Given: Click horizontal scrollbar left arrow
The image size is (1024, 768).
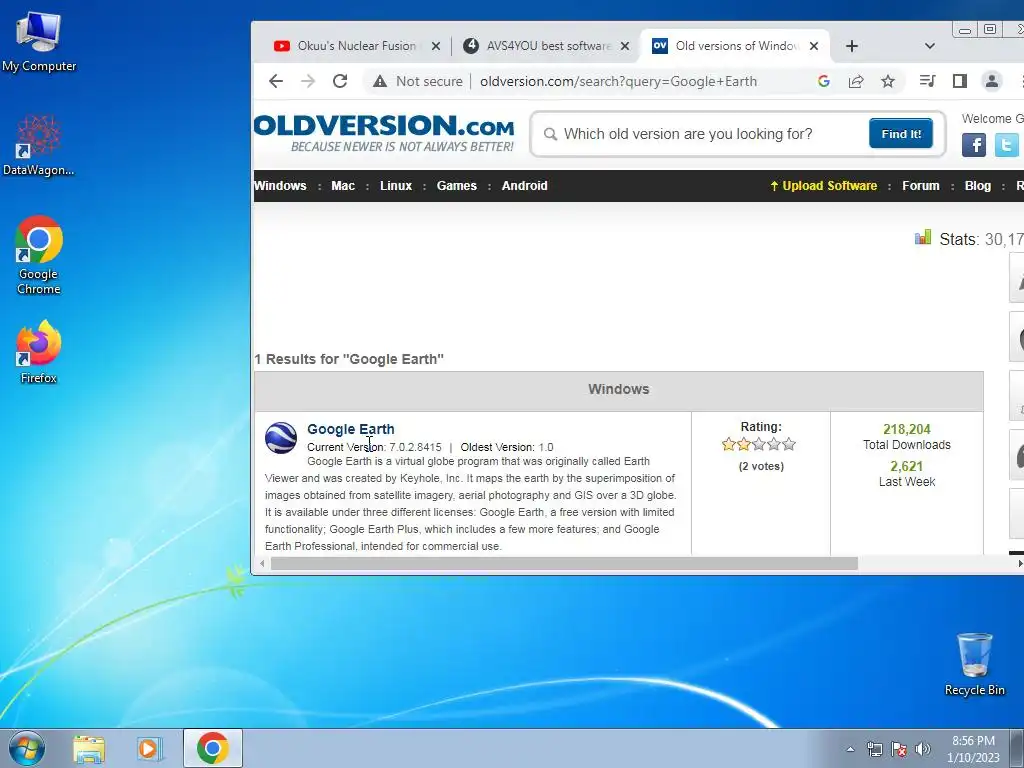Looking at the screenshot, I should point(262,564).
